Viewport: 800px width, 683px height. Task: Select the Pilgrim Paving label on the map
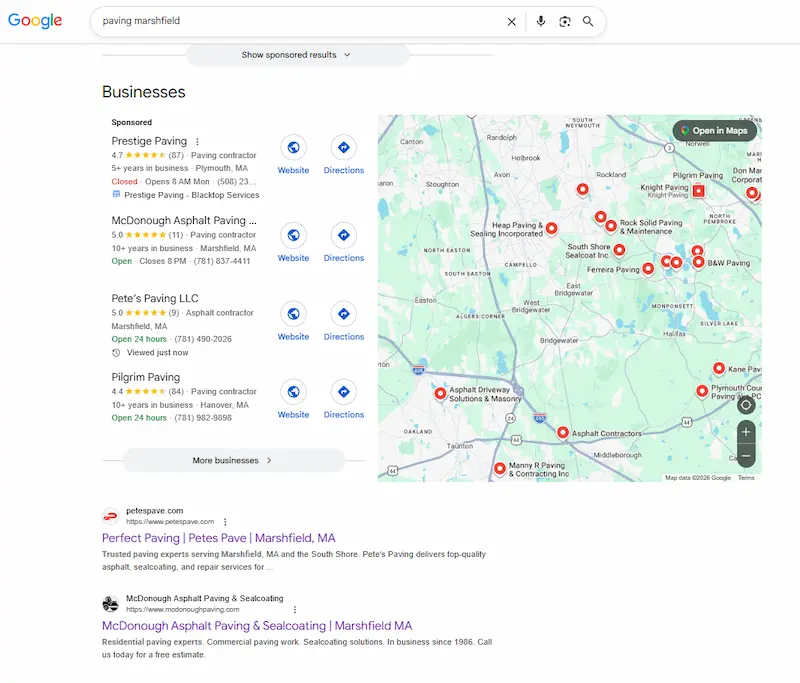697,175
